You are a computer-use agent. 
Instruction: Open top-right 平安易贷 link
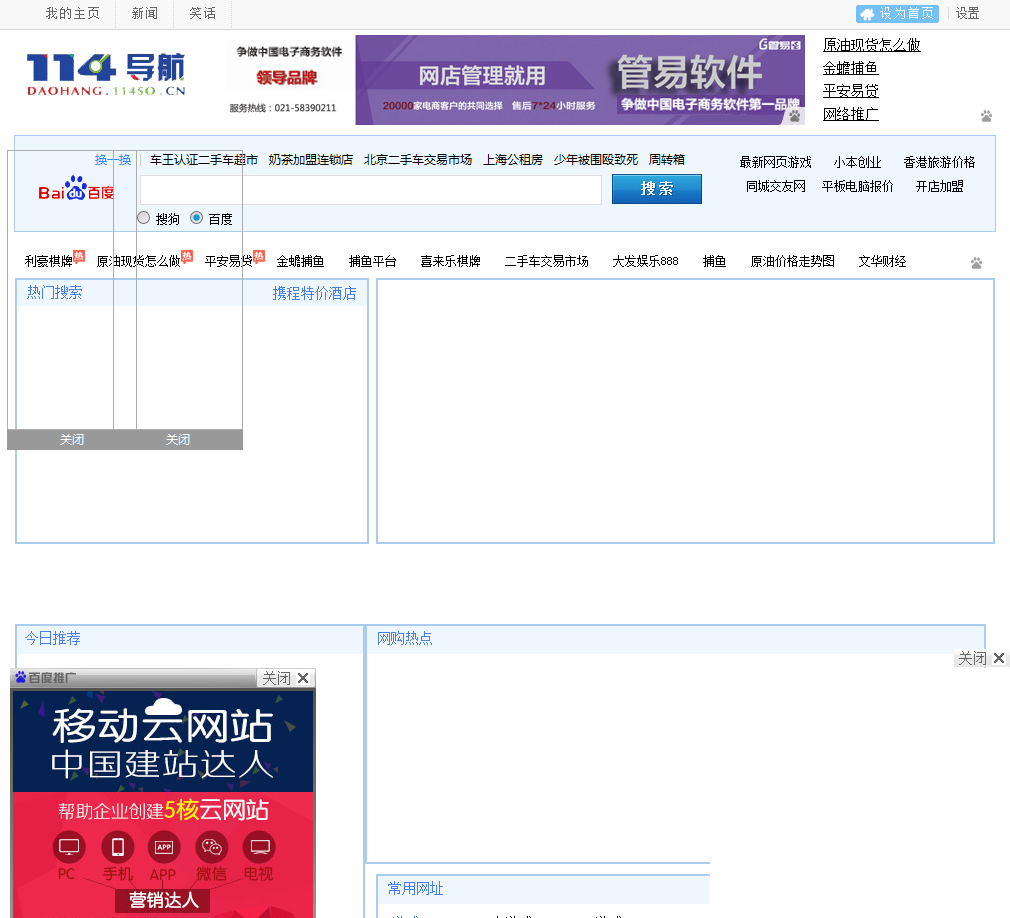pos(850,91)
